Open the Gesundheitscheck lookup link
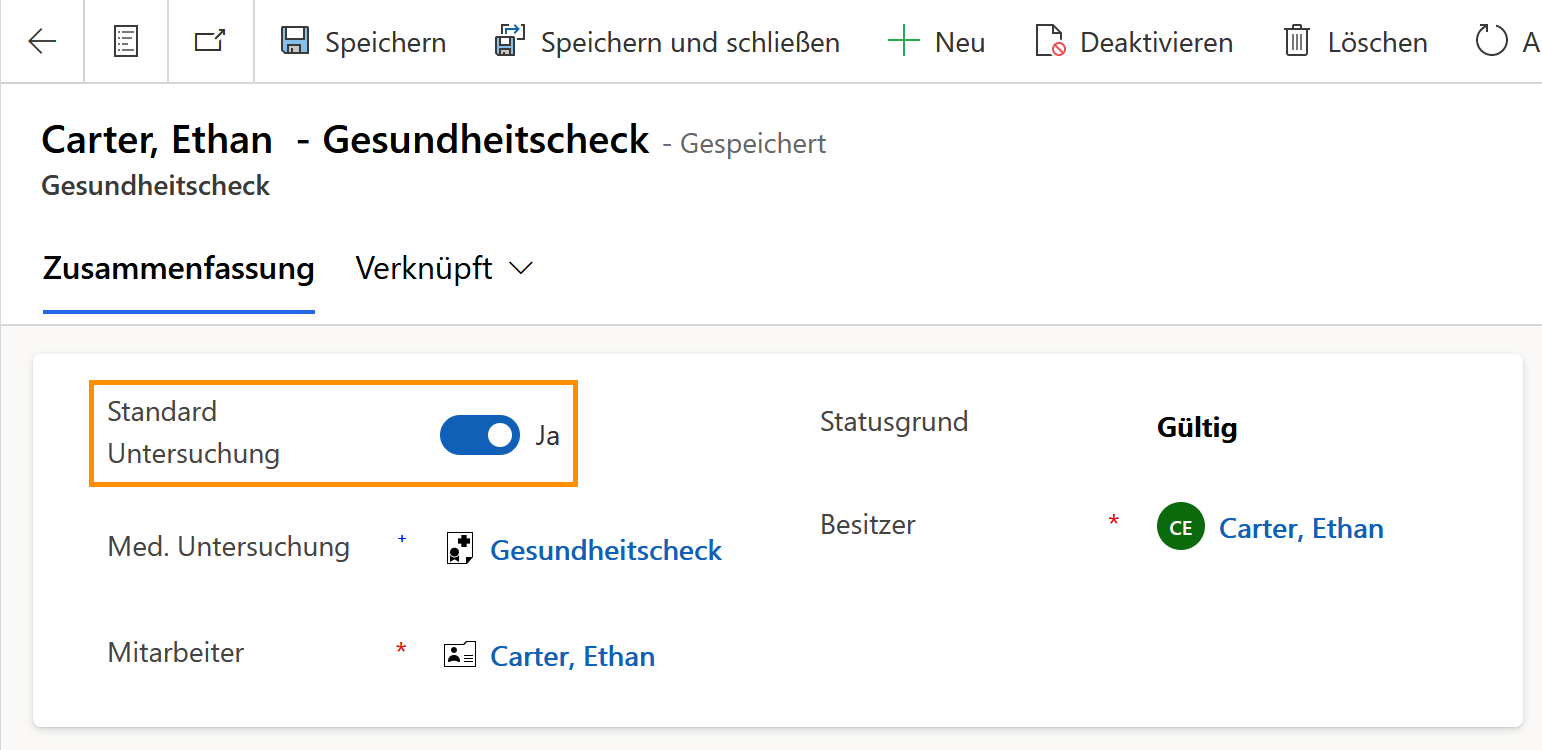The image size is (1542, 750). [x=606, y=550]
